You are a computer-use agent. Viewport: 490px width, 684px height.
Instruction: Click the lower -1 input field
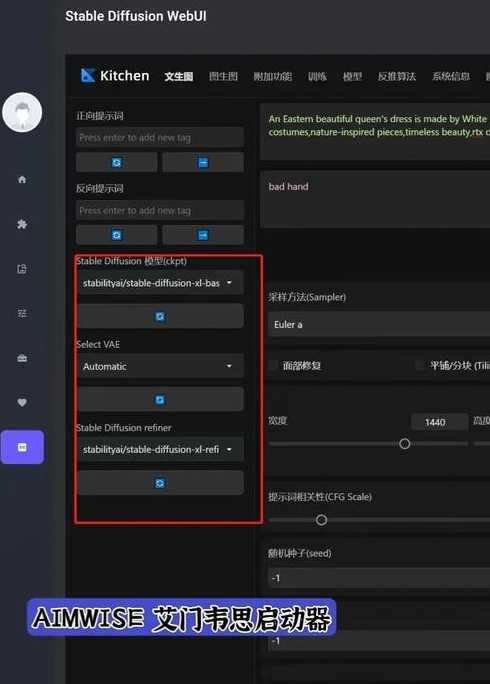[x=379, y=641]
